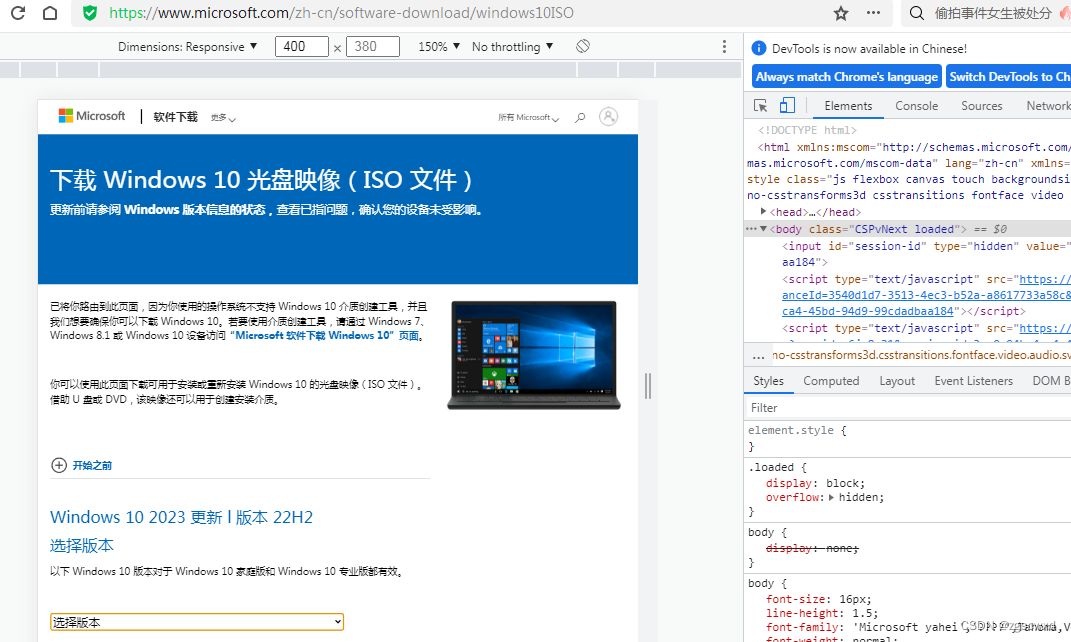Click the browser search box text
Screen dimensions: 1071x642
pyautogui.click(x=992, y=13)
